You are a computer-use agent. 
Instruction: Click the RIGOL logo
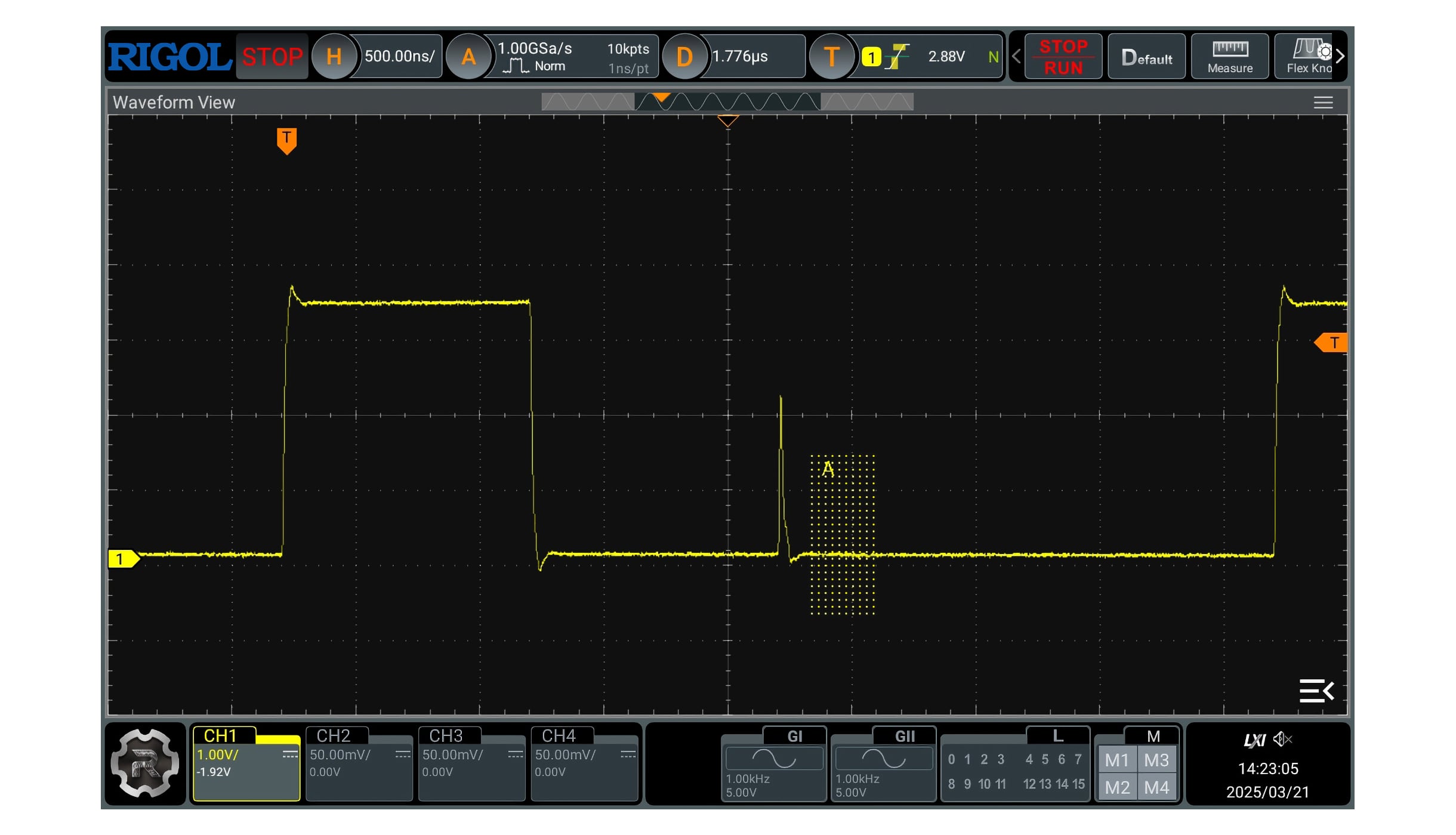point(169,57)
